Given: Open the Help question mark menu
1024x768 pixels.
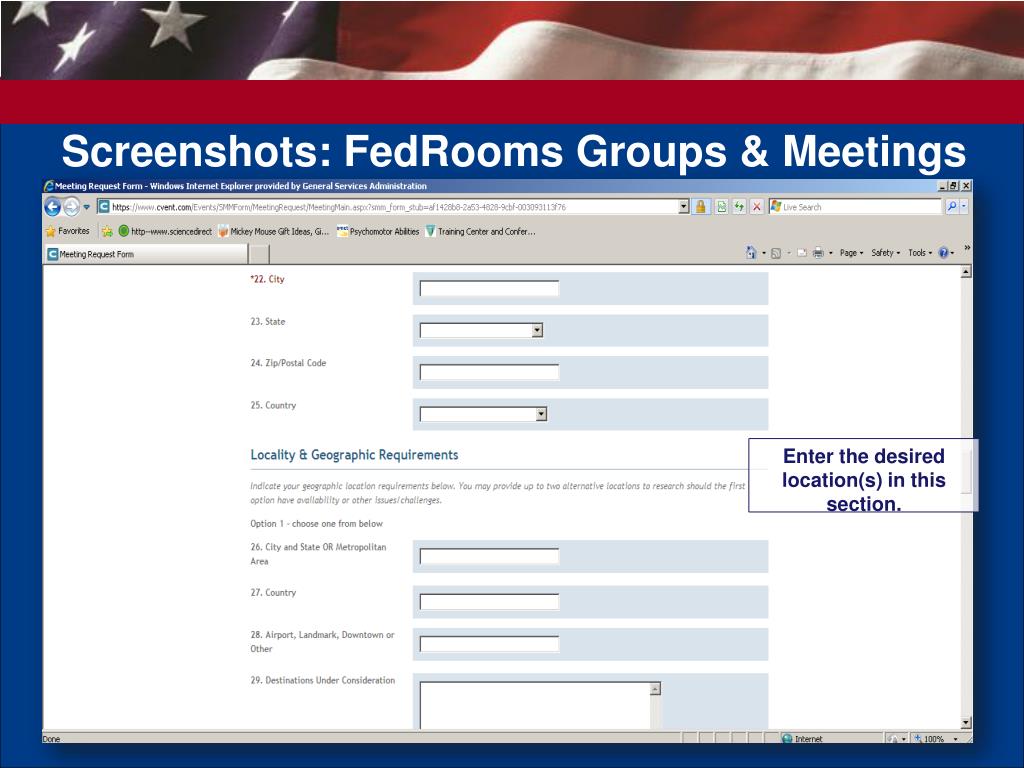Looking at the screenshot, I should tap(946, 253).
